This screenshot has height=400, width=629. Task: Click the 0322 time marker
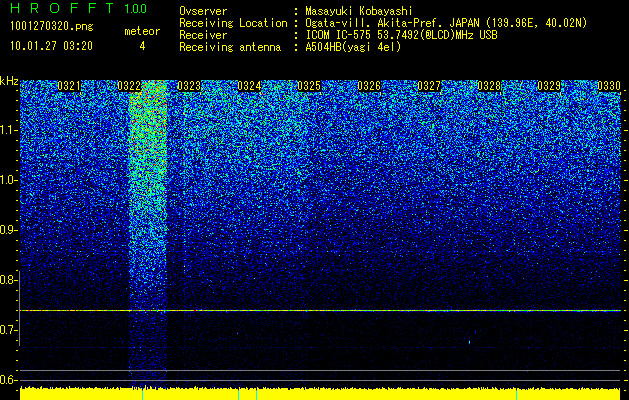coord(129,86)
